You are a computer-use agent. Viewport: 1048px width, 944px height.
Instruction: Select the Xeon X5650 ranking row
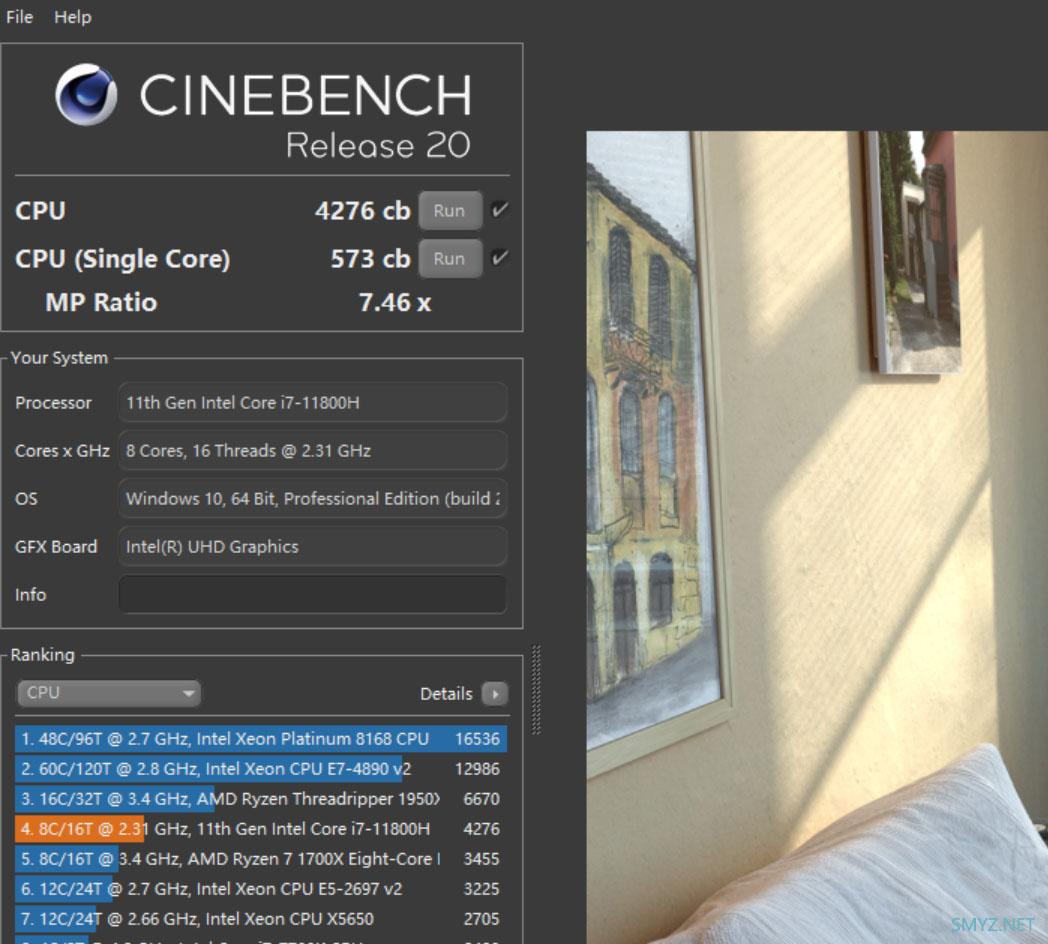click(260, 919)
